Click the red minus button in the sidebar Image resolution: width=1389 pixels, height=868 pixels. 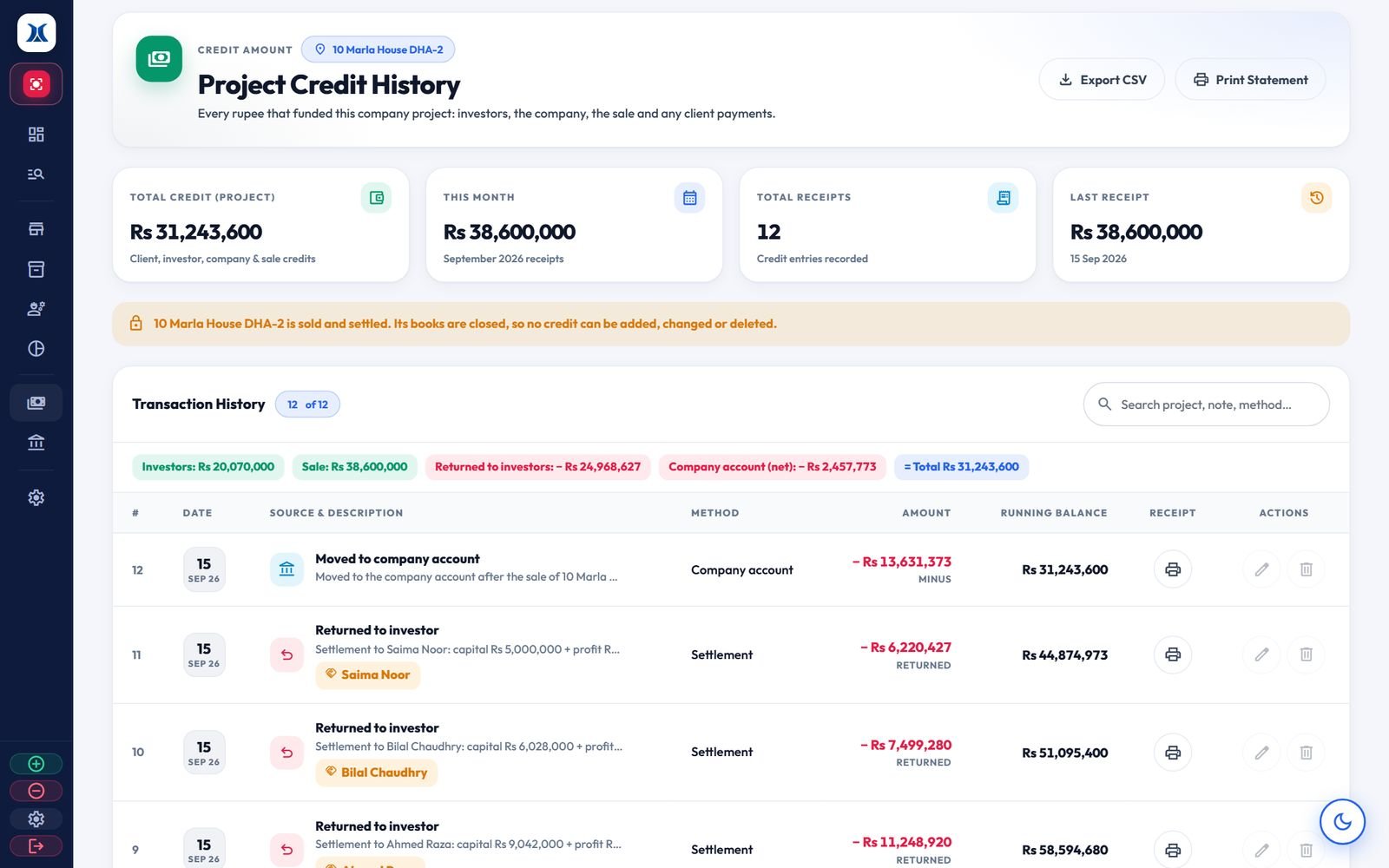coord(36,791)
